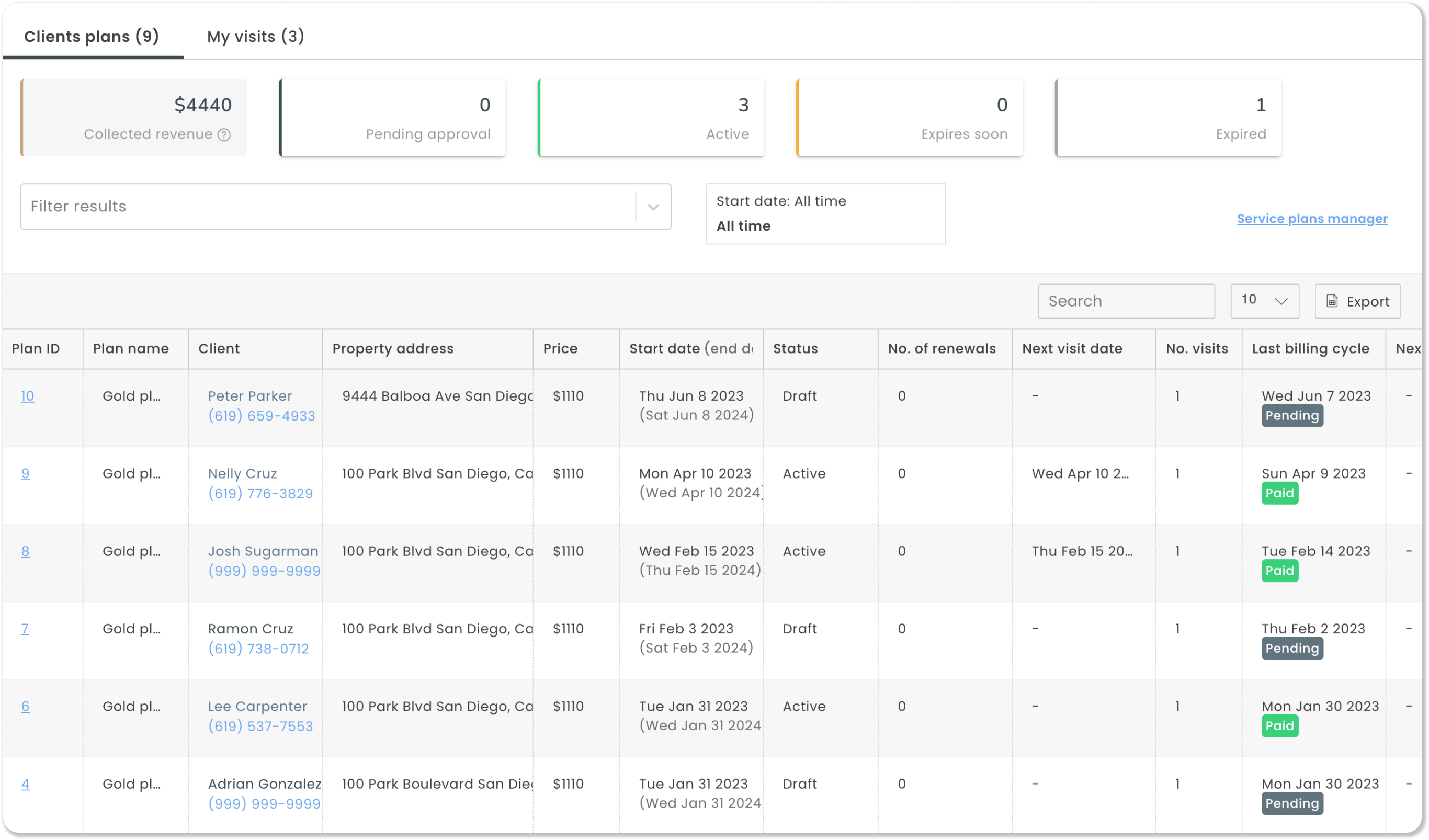
Task: Open plan ID 6 link
Action: pyautogui.click(x=26, y=706)
